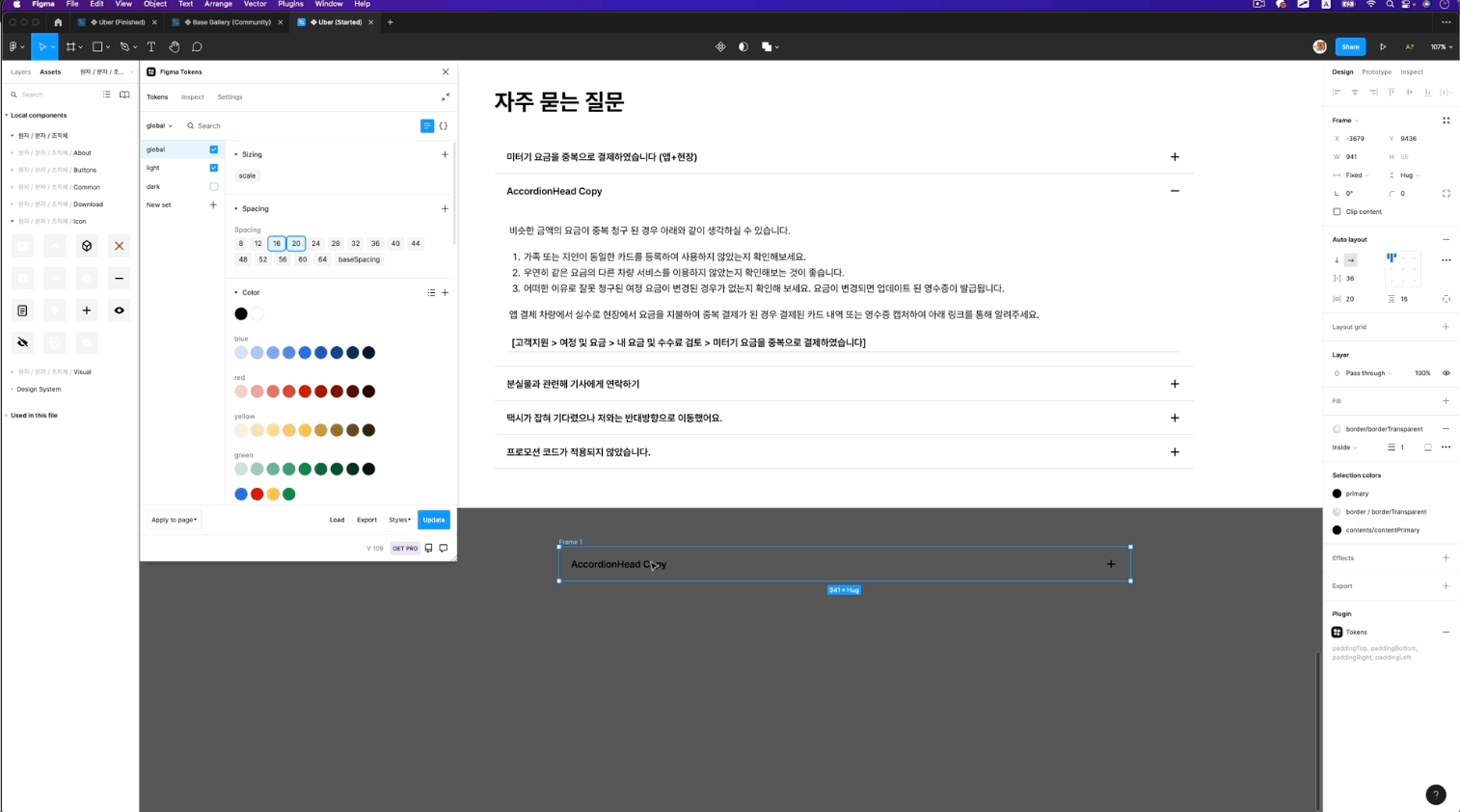1460x812 pixels.
Task: Open the team library book icon
Action: pyautogui.click(x=124, y=95)
